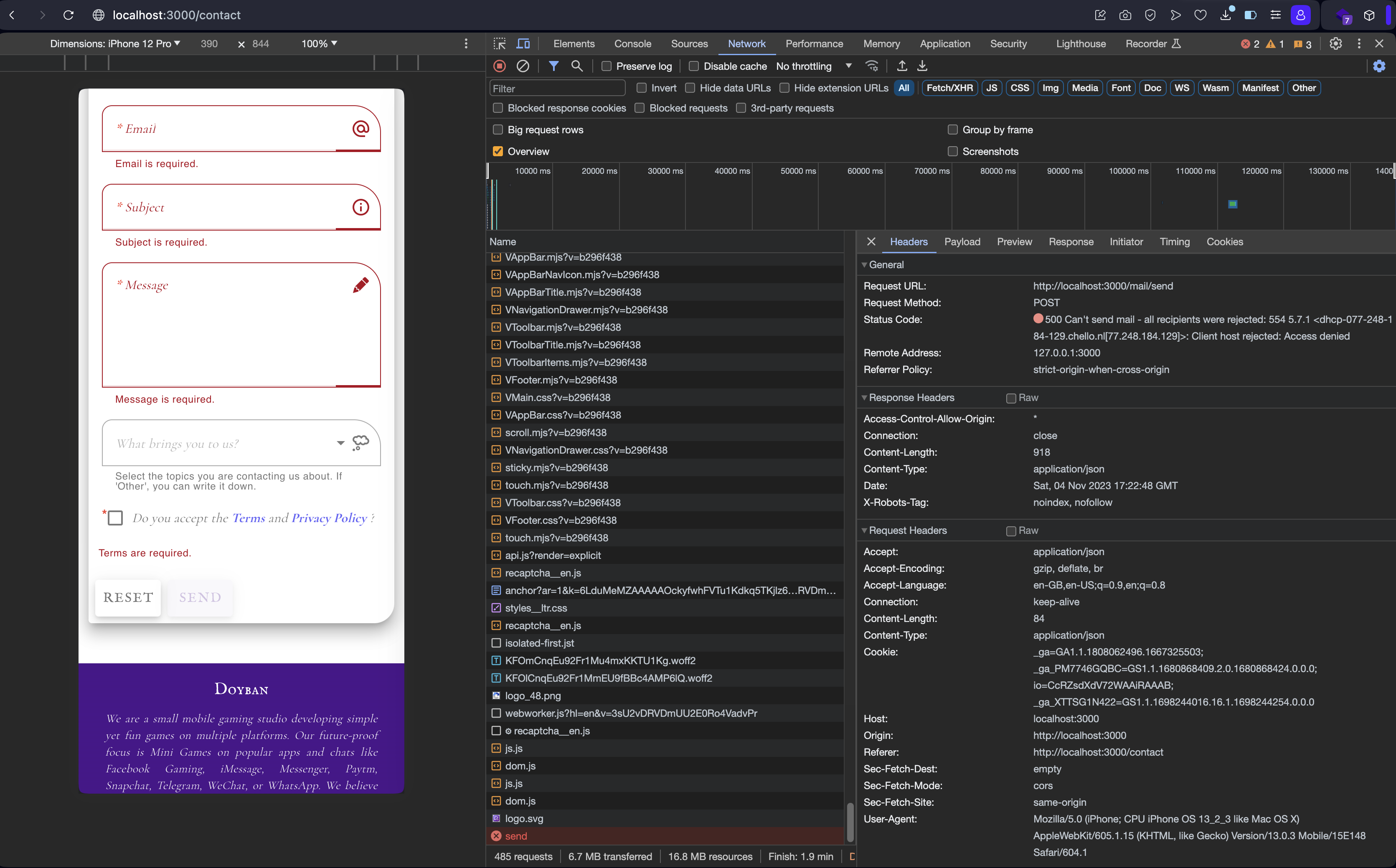Viewport: 1396px width, 868px height.
Task: Search within network requests
Action: [577, 66]
